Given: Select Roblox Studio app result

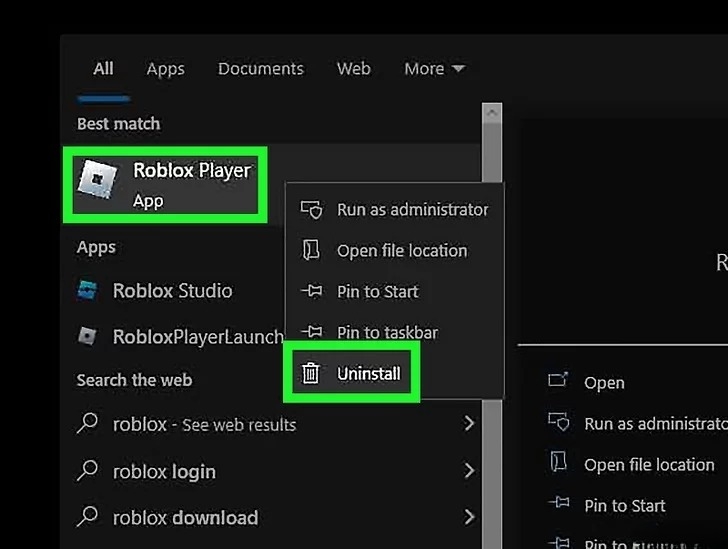Looking at the screenshot, I should [x=175, y=291].
